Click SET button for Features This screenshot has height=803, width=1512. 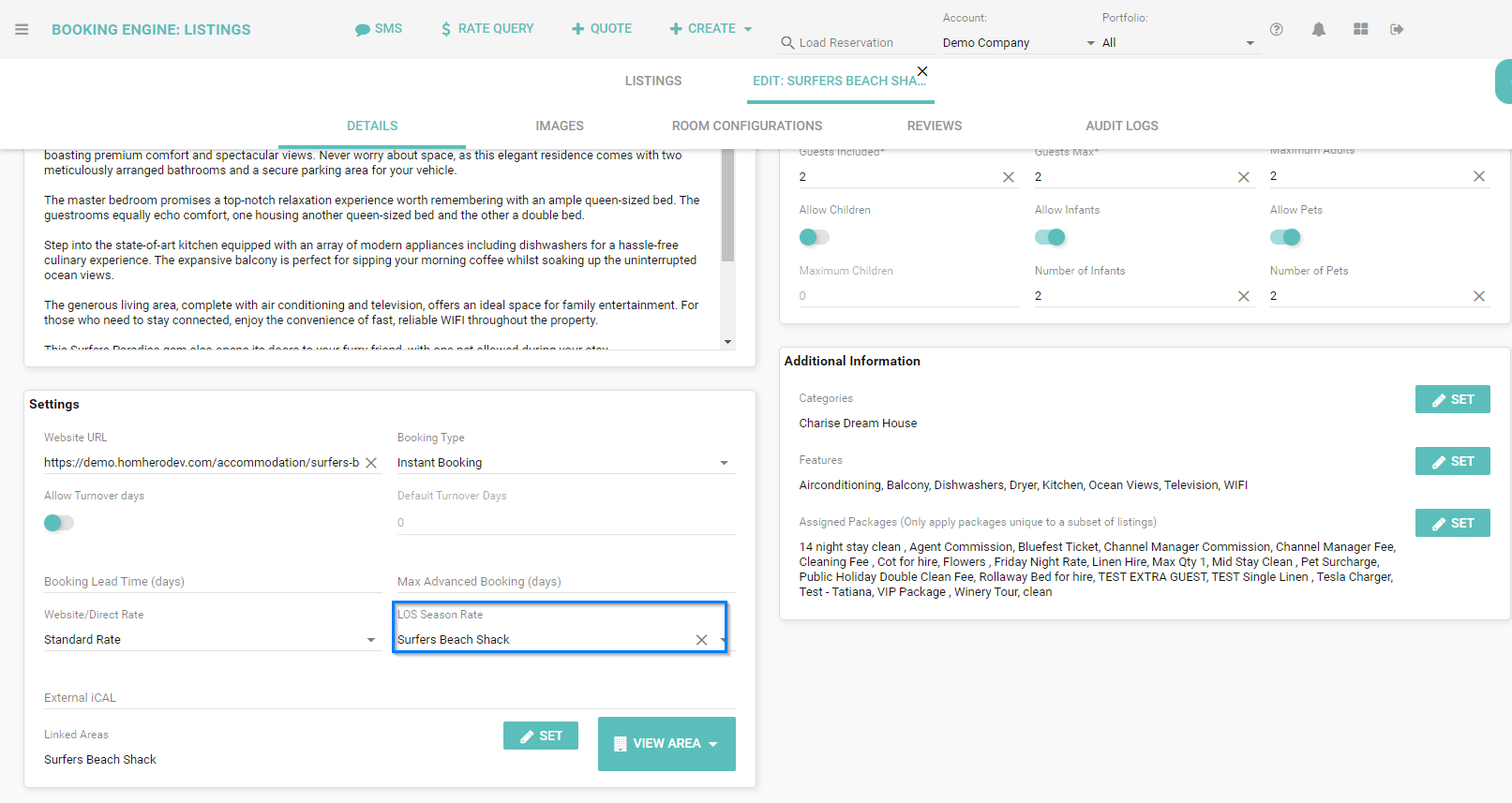point(1452,461)
